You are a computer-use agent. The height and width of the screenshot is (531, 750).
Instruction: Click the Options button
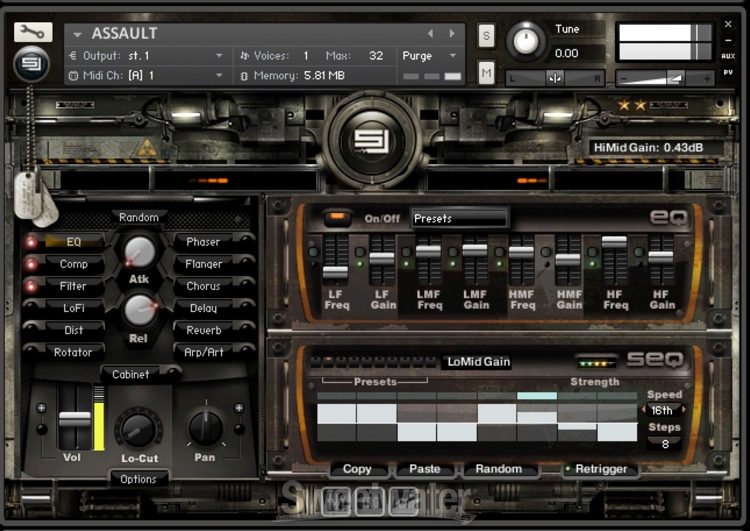tap(139, 479)
